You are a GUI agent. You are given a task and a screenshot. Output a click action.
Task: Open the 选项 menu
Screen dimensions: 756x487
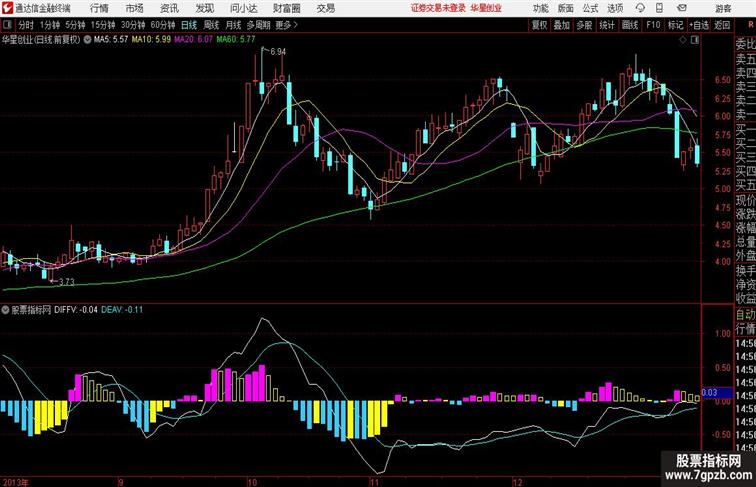(x=615, y=8)
